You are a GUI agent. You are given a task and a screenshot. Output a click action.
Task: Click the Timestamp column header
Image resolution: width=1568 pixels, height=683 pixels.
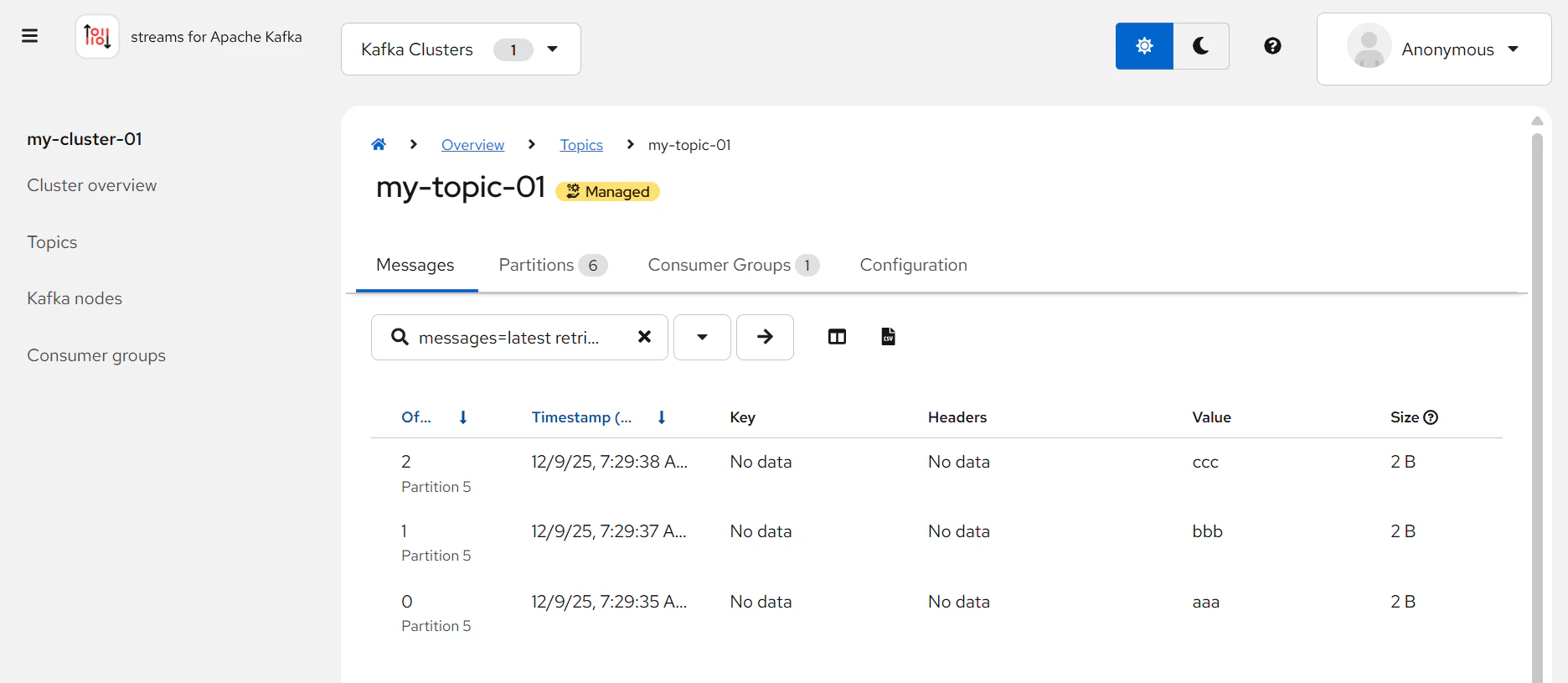pos(581,417)
